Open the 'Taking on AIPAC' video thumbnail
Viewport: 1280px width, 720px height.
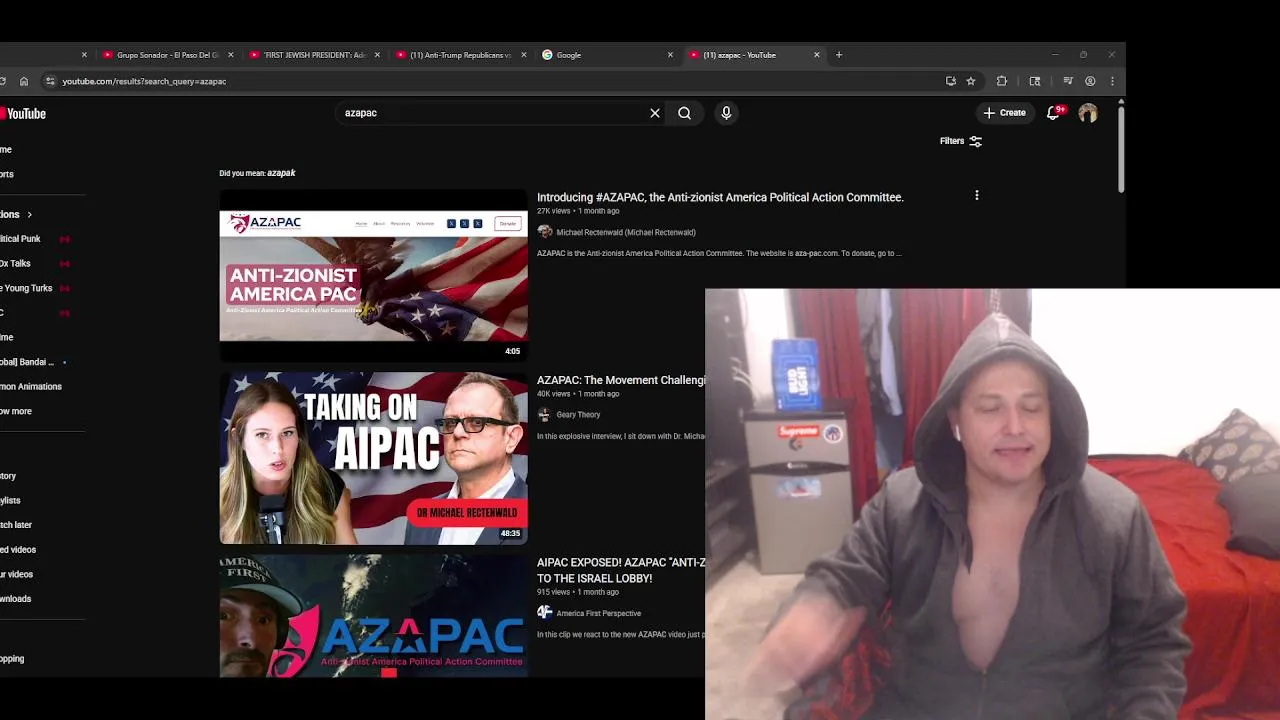373,458
